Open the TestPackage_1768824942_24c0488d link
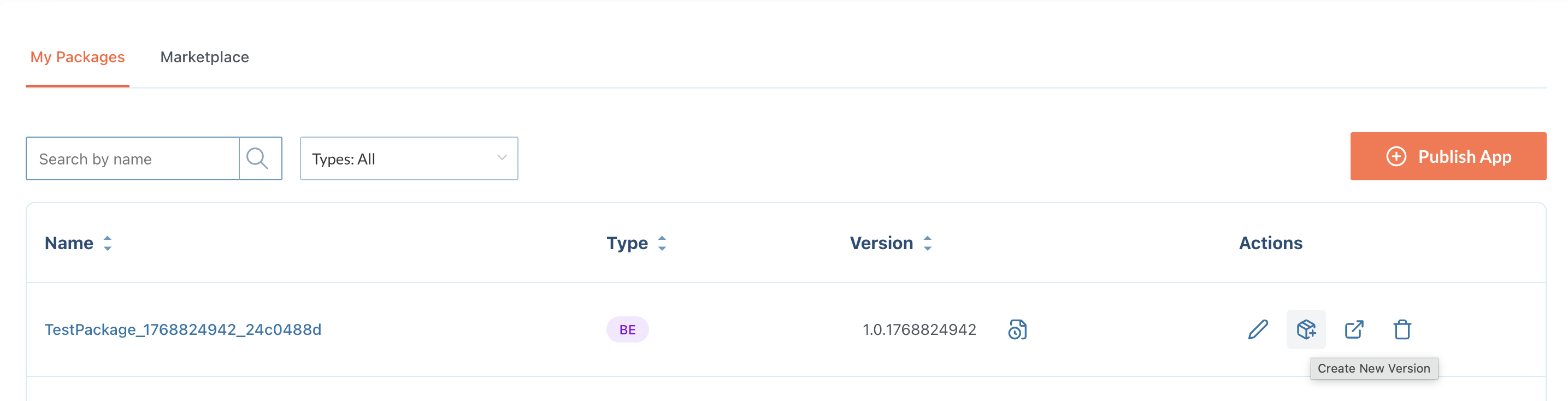 point(182,329)
